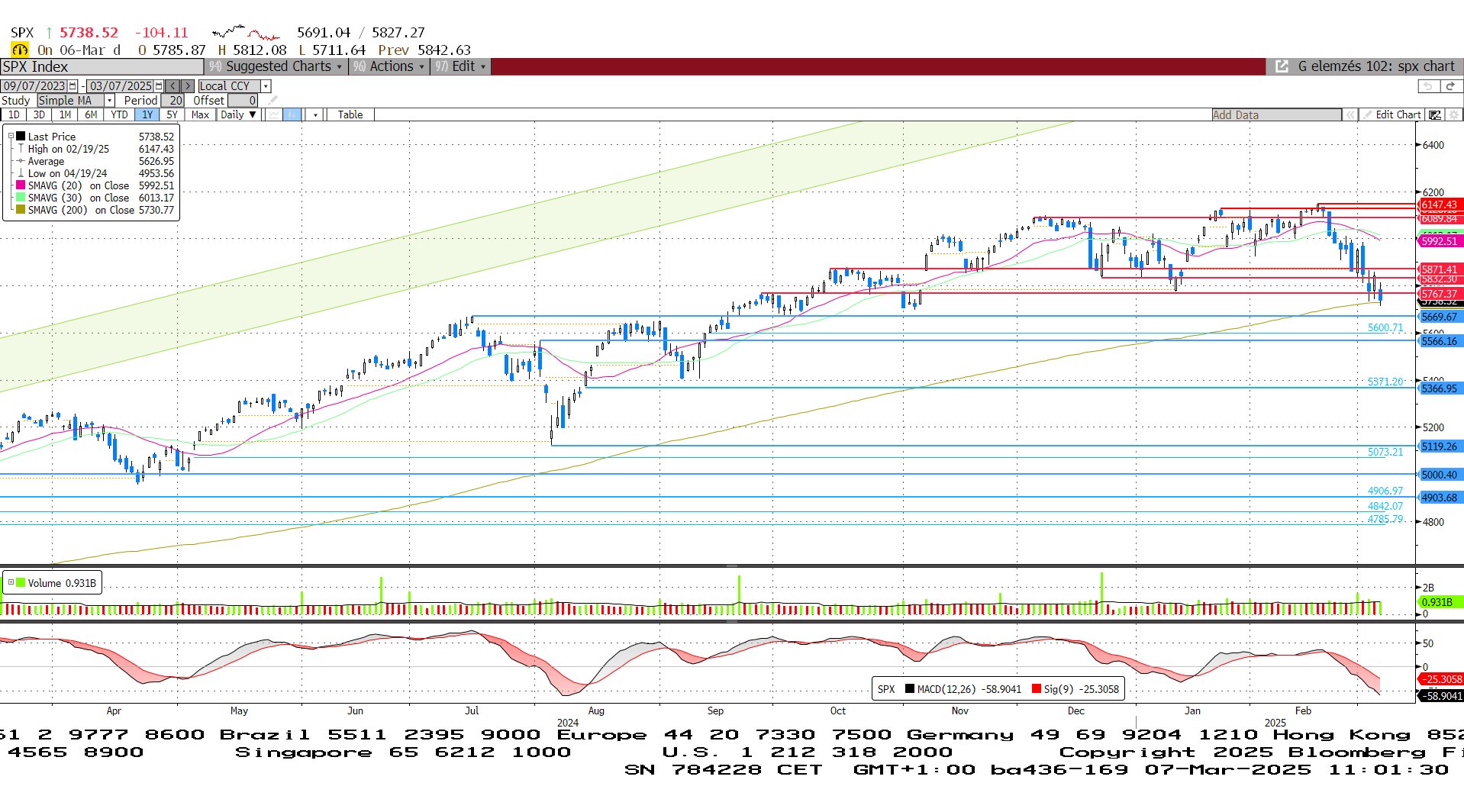1464x812 pixels.
Task: Click the undo arrow icon
Action: pos(1428,86)
